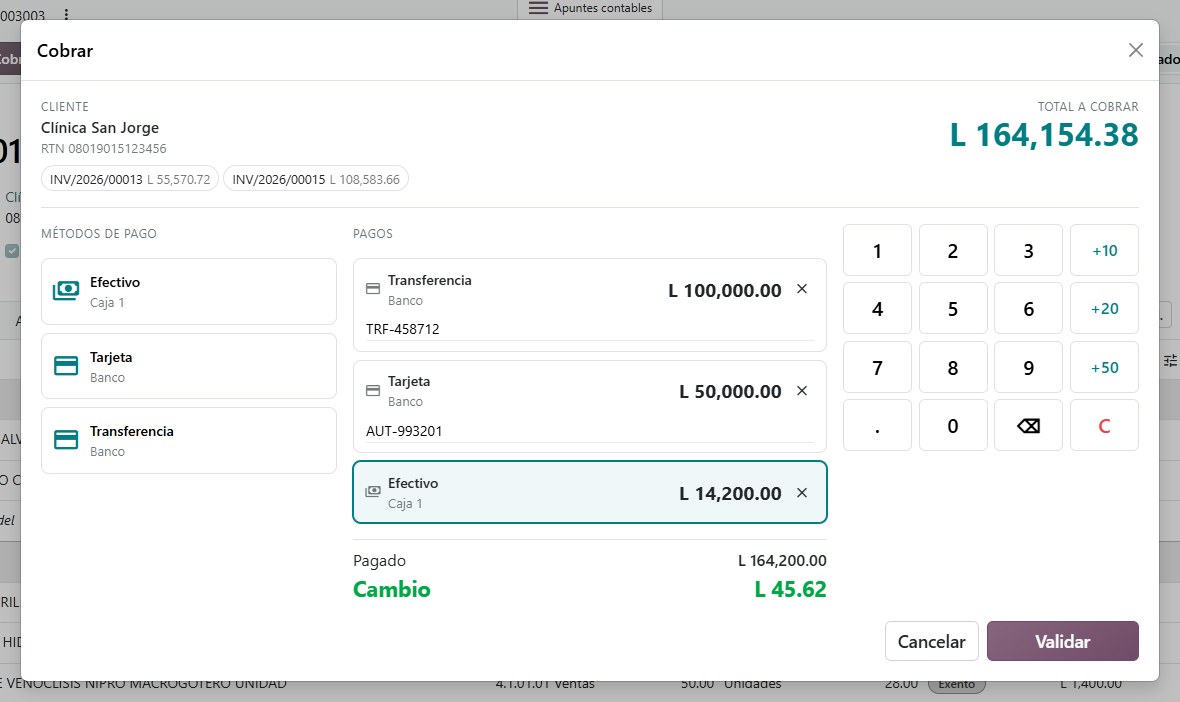Tap the numpad 5 key
This screenshot has height=702, width=1180.
(953, 308)
